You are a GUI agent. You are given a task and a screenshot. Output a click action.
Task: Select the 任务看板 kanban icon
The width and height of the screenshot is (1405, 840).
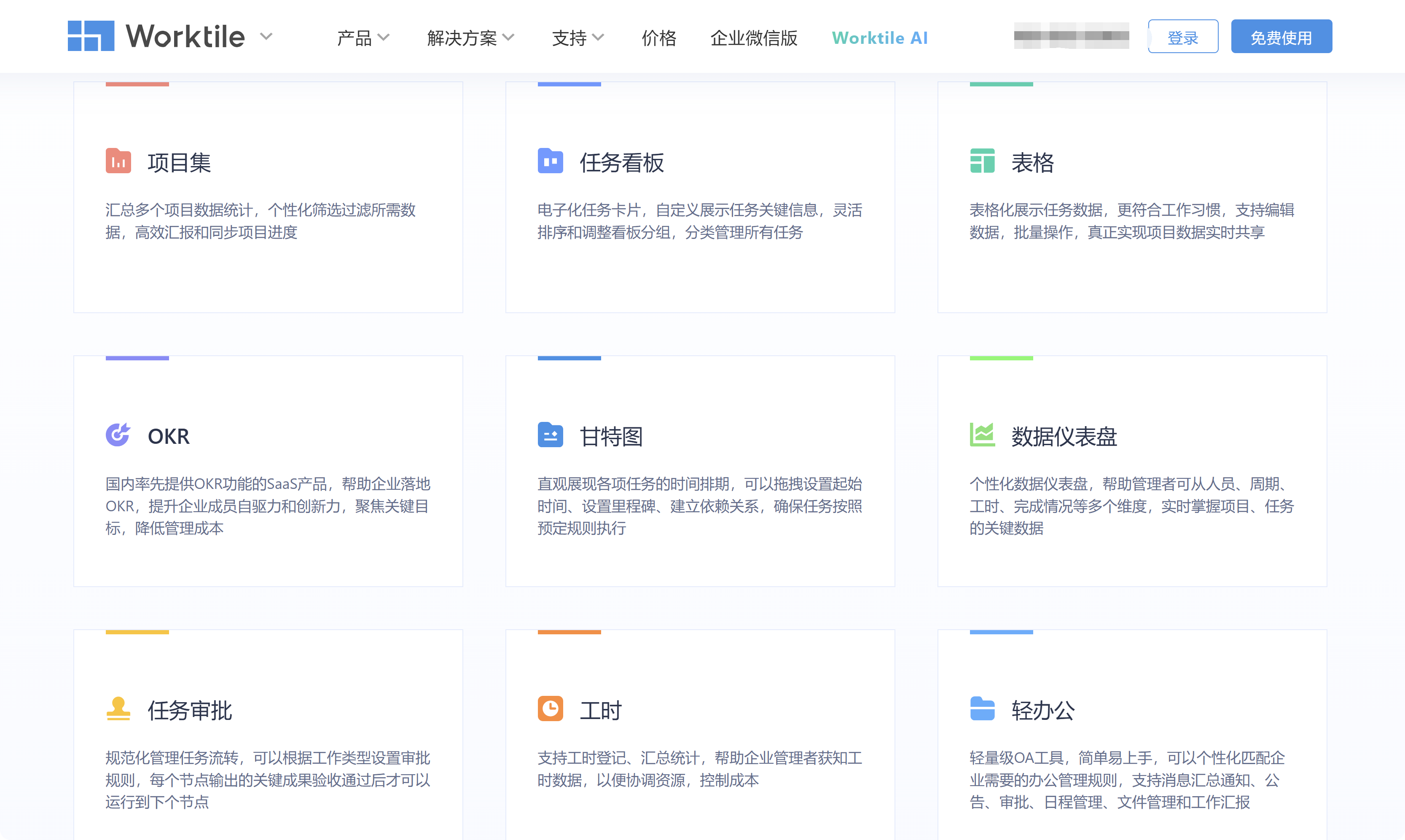click(550, 162)
